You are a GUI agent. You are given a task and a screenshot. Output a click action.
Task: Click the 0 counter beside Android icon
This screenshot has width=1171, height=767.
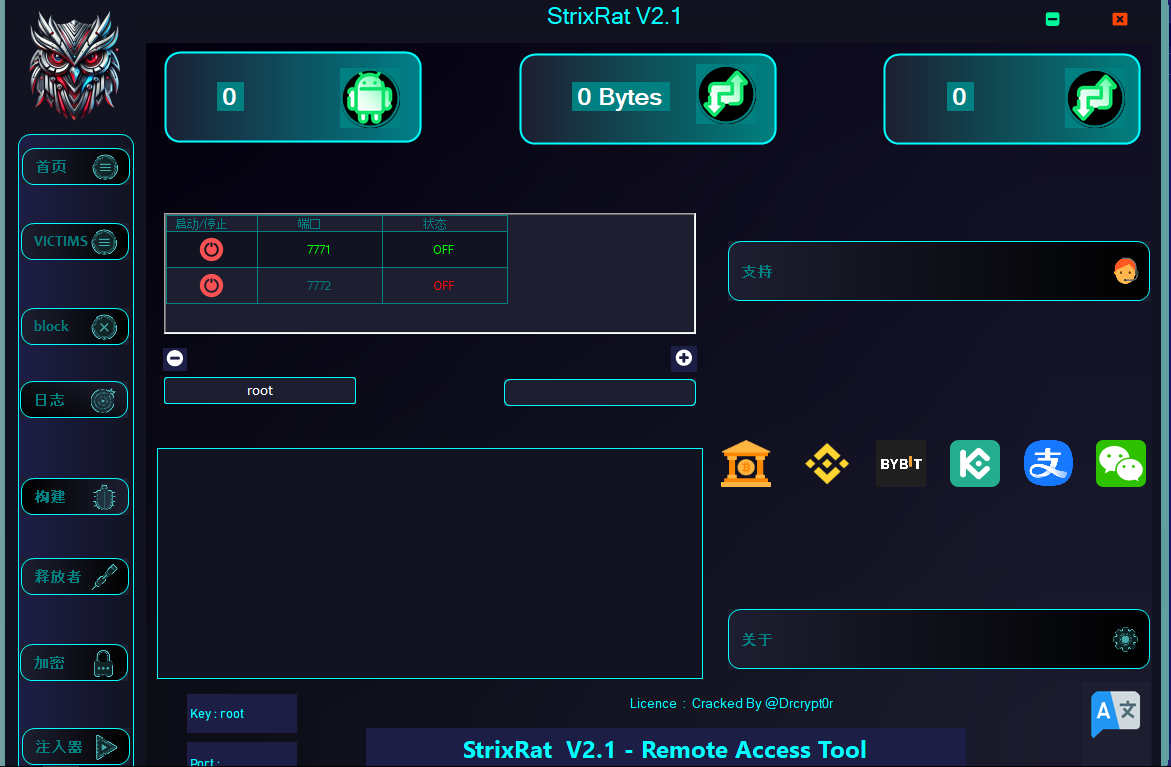tap(230, 96)
